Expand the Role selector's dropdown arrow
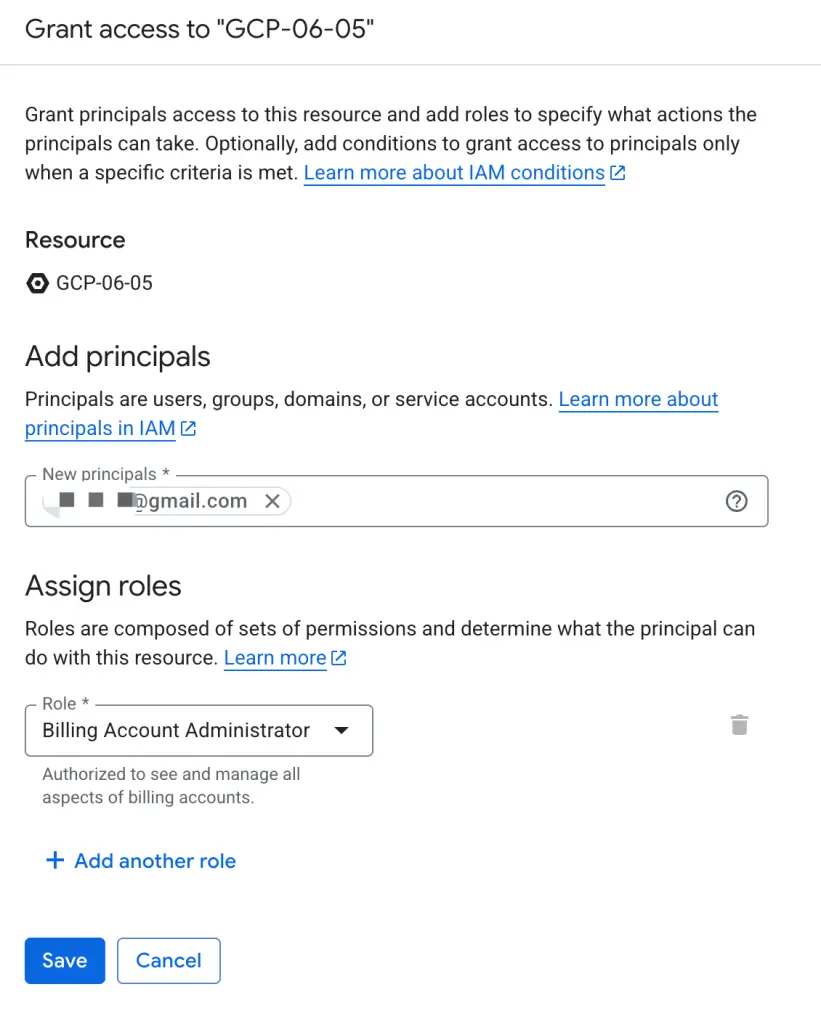The width and height of the screenshot is (821, 1024). point(341,730)
